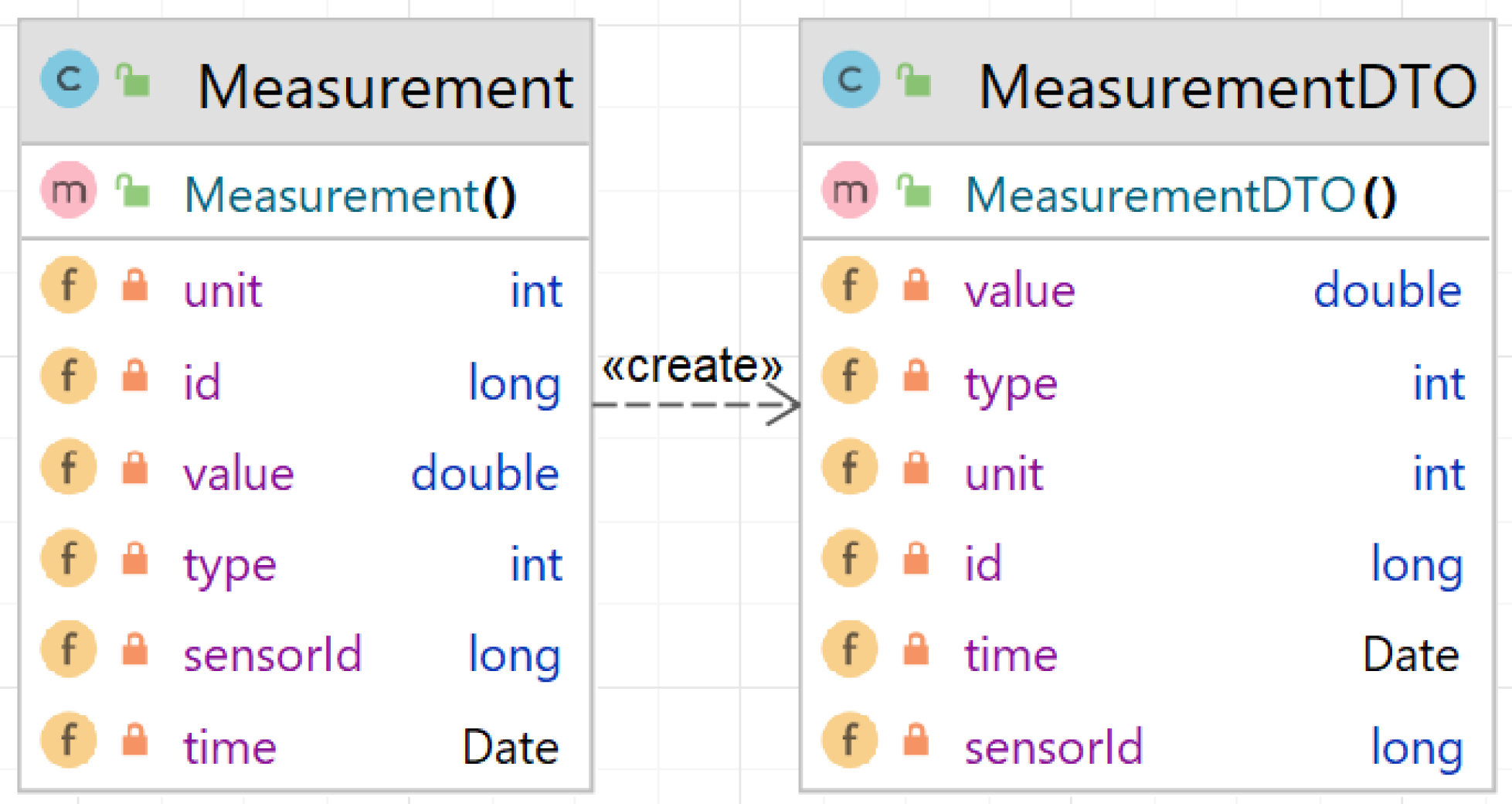Click the field icon for Measurement unit

click(x=69, y=285)
